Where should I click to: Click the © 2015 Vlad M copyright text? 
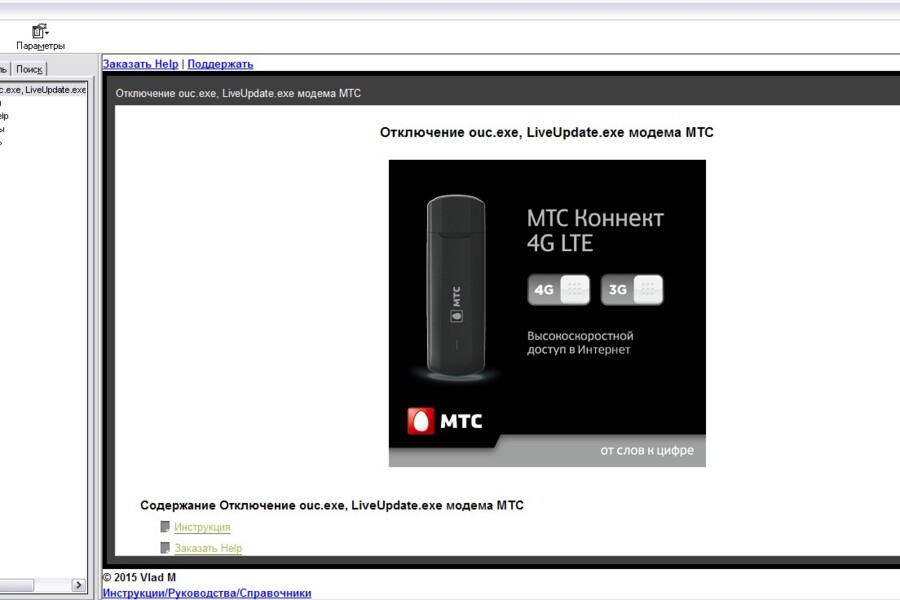(x=139, y=578)
